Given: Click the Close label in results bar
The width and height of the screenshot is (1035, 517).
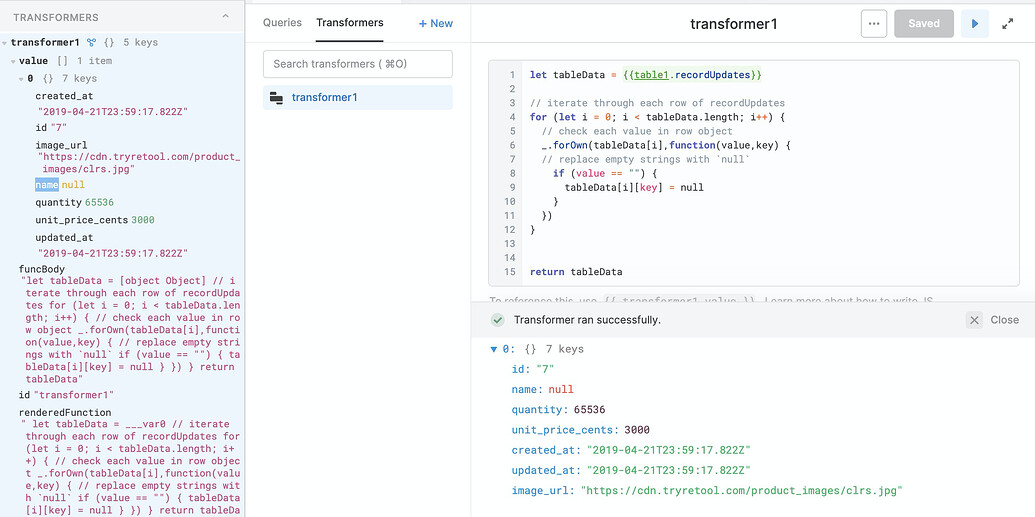Looking at the screenshot, I should (1004, 320).
